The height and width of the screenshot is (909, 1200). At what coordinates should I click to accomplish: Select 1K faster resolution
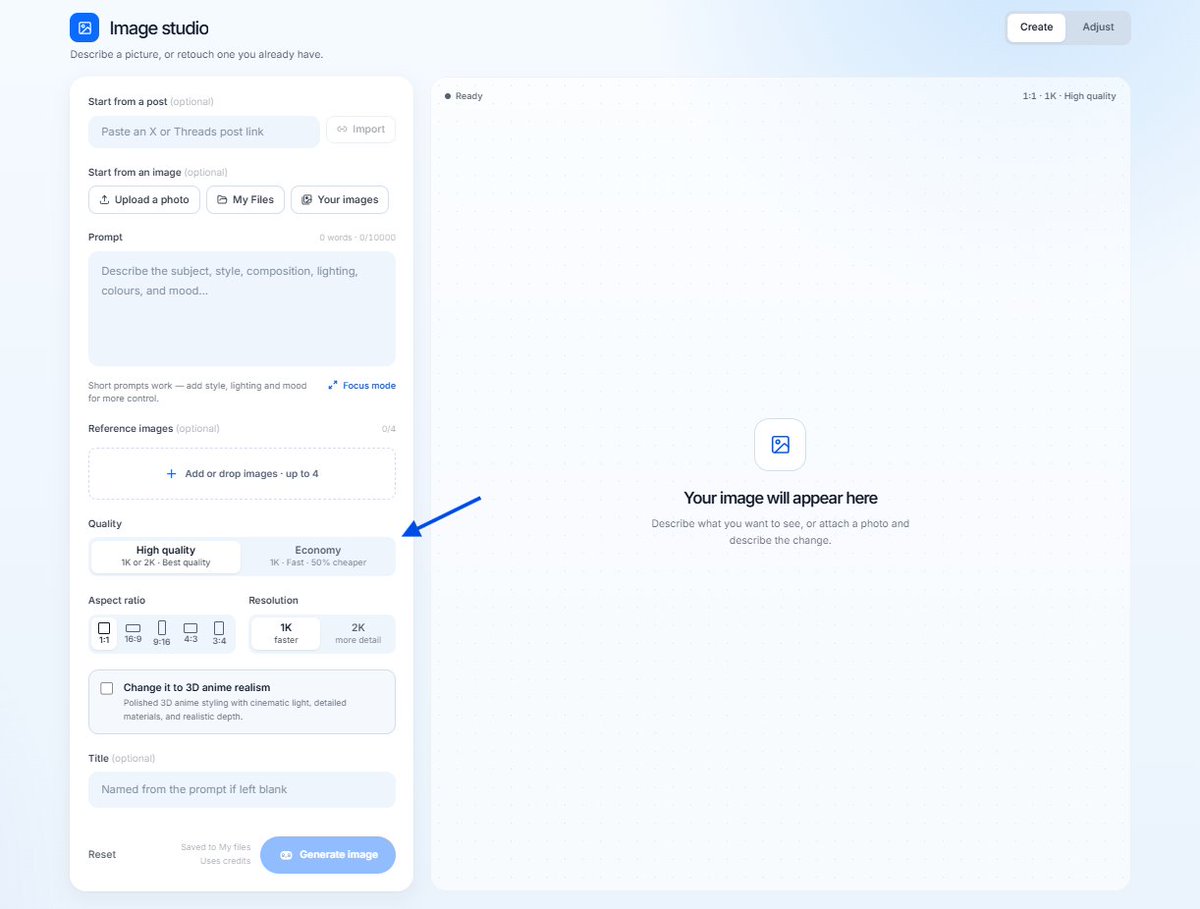point(286,633)
